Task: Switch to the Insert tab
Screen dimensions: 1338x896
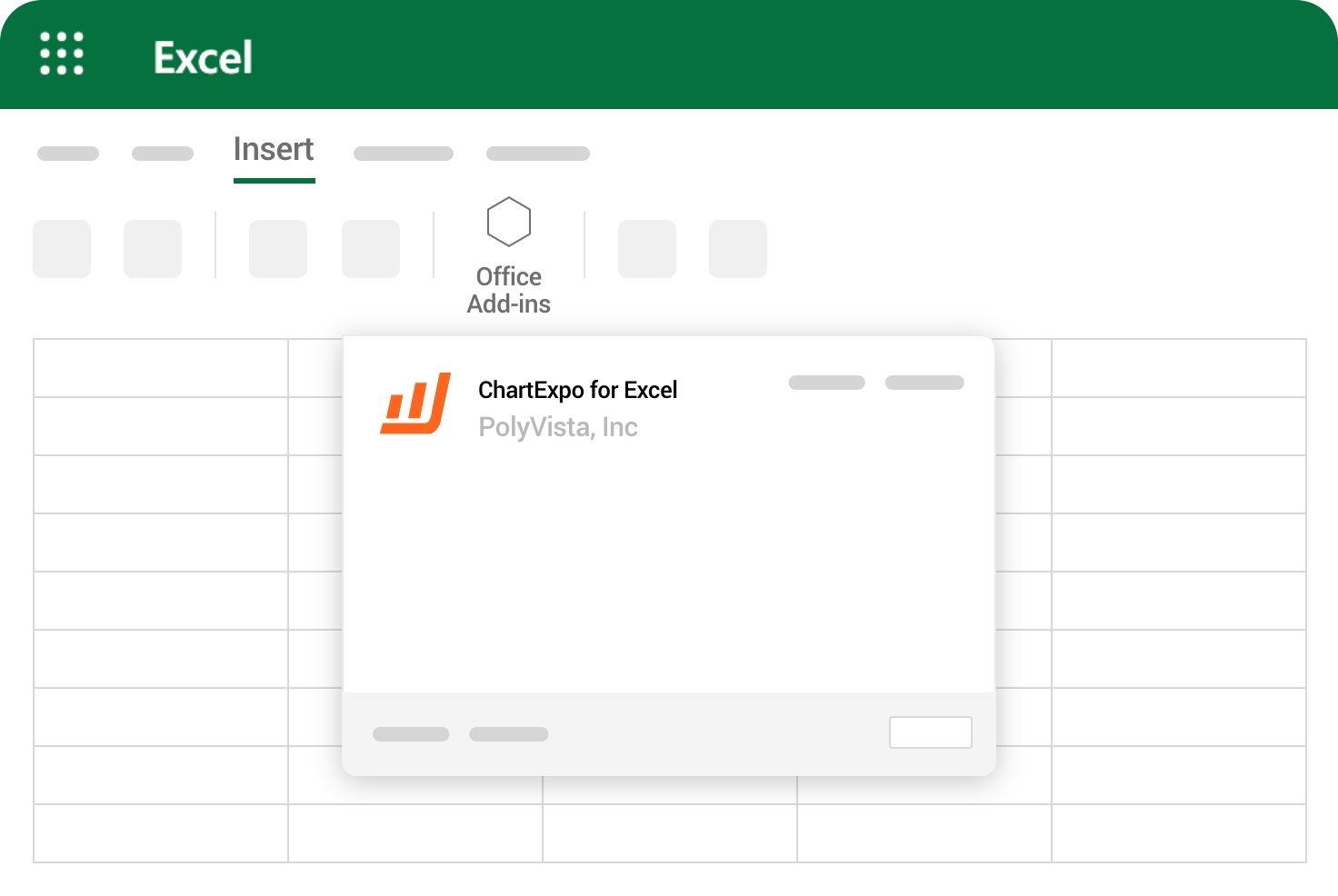Action: (274, 149)
